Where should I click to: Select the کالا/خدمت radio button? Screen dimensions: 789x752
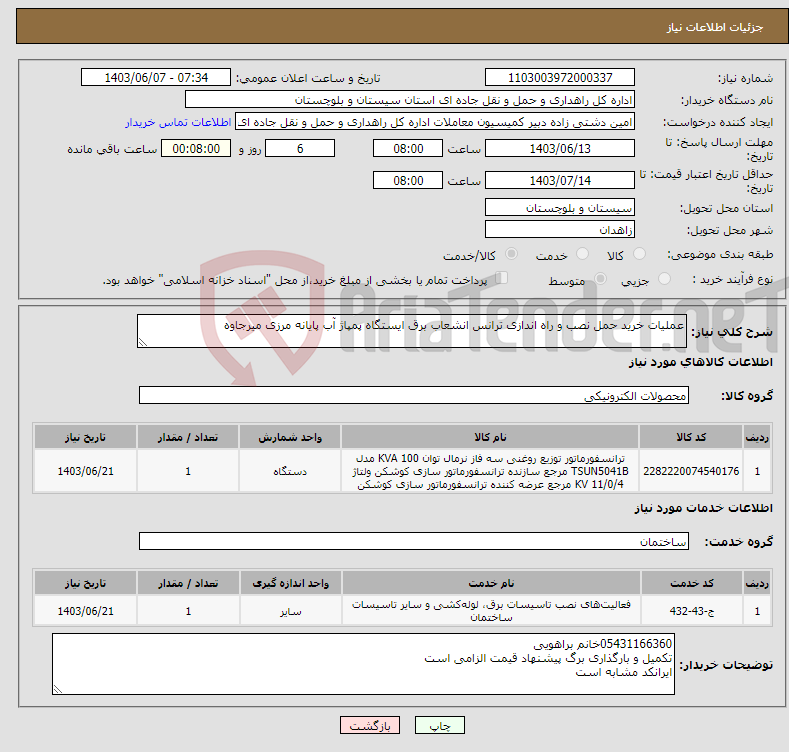[511, 254]
